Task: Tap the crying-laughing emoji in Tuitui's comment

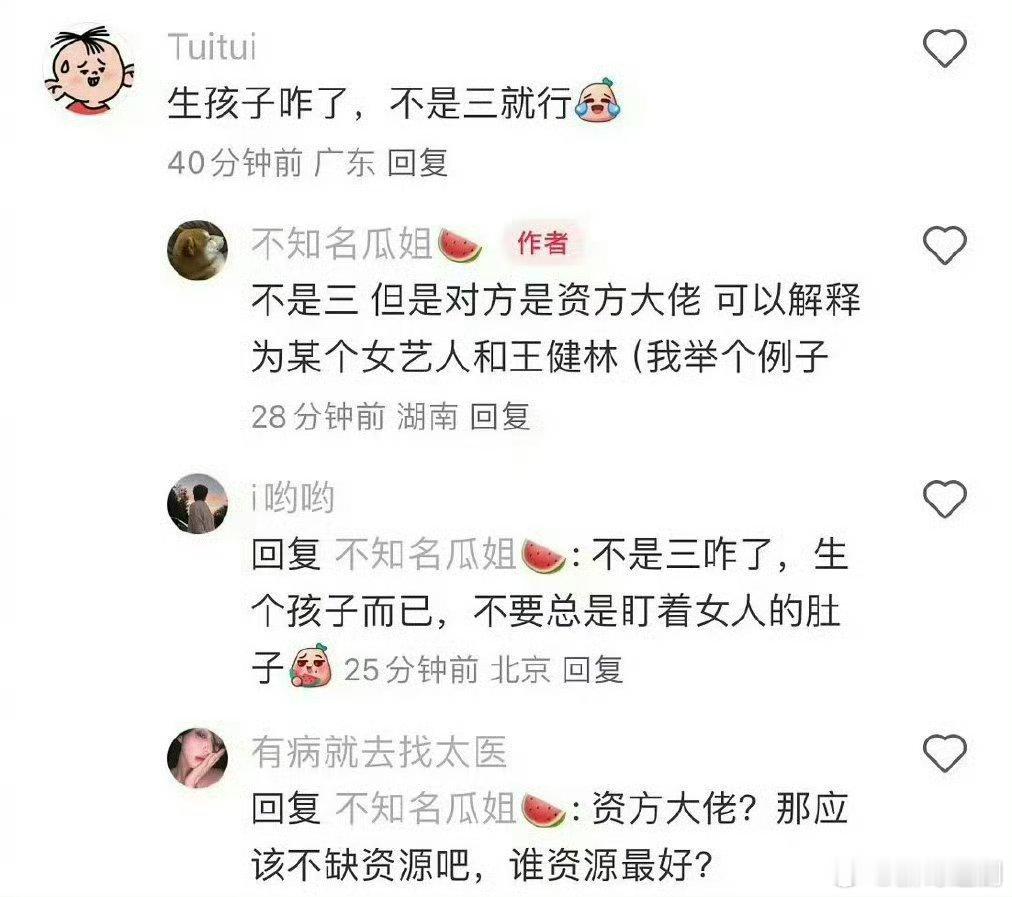Action: 597,100
